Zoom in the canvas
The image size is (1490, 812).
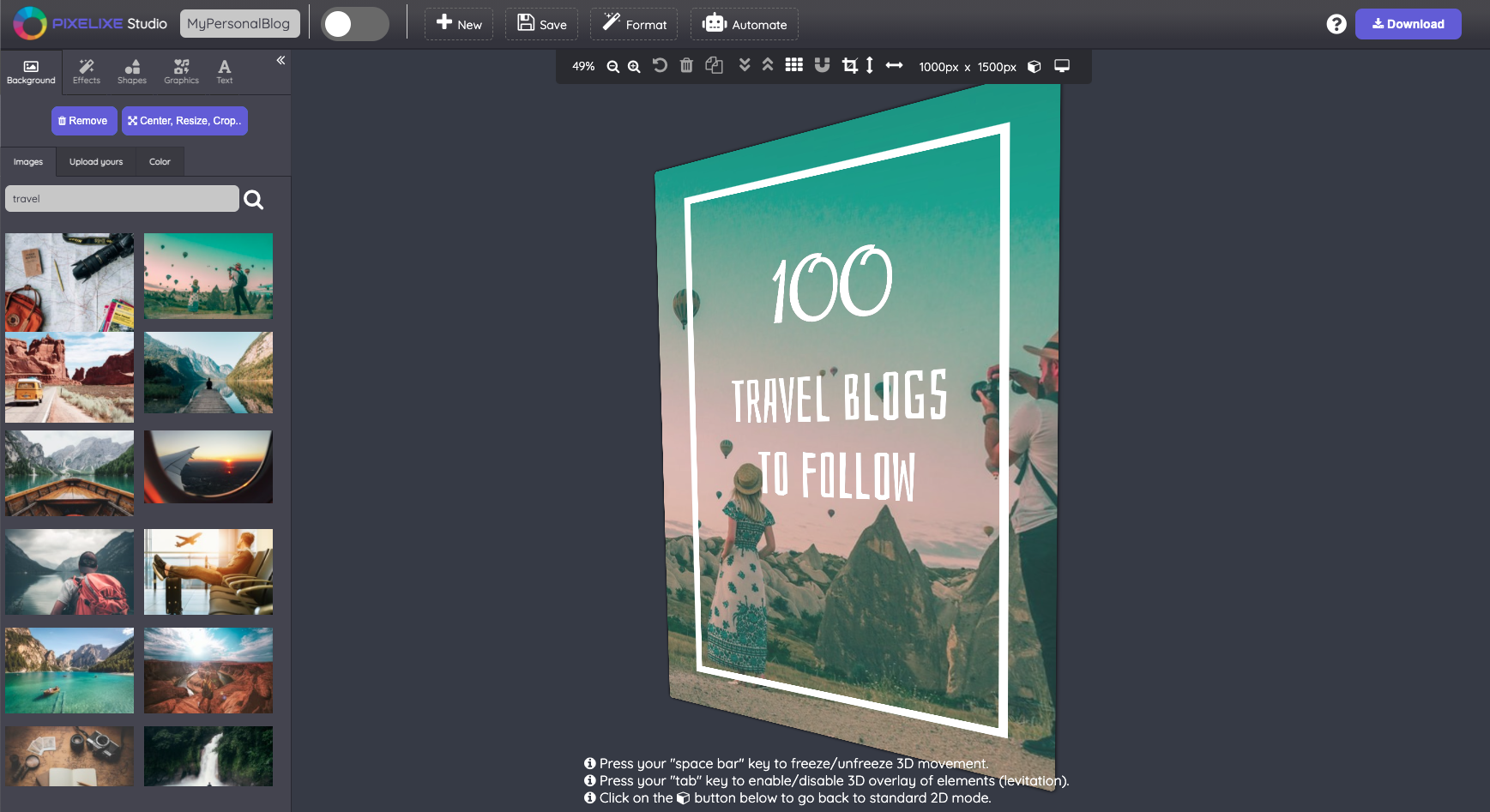[x=634, y=67]
